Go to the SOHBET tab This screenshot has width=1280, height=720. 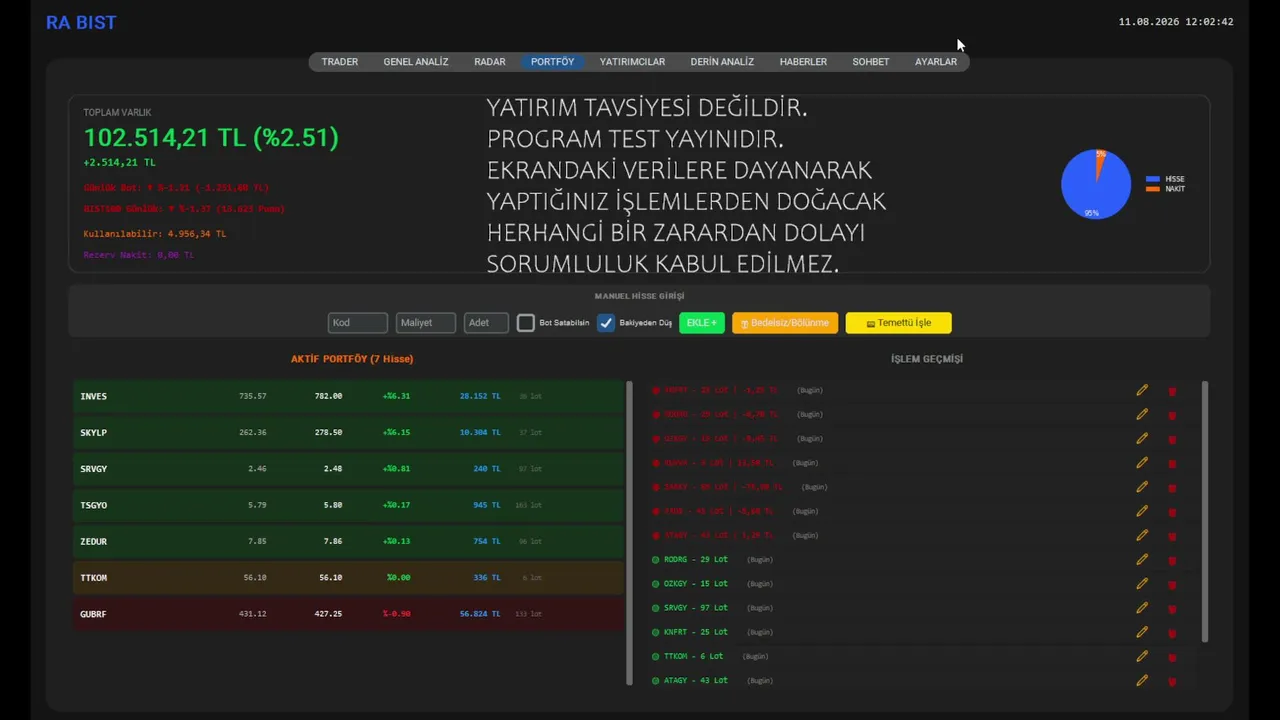coord(871,62)
